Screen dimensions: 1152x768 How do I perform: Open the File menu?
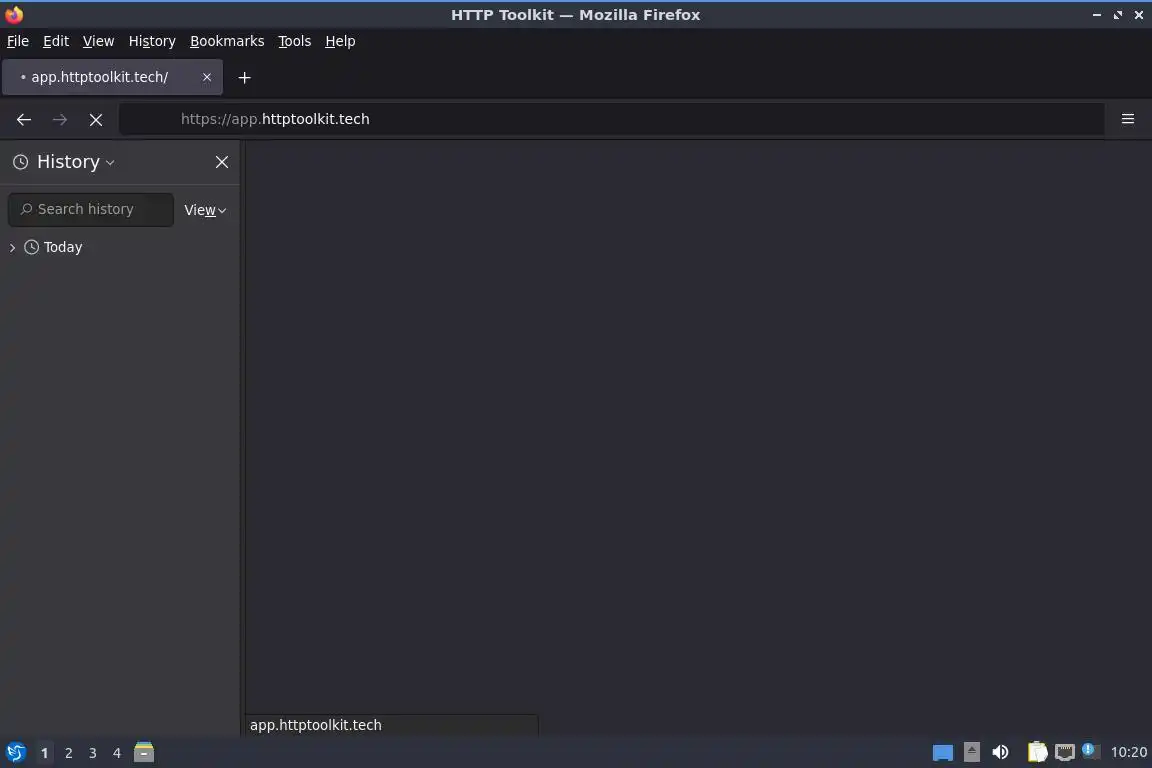tap(18, 41)
